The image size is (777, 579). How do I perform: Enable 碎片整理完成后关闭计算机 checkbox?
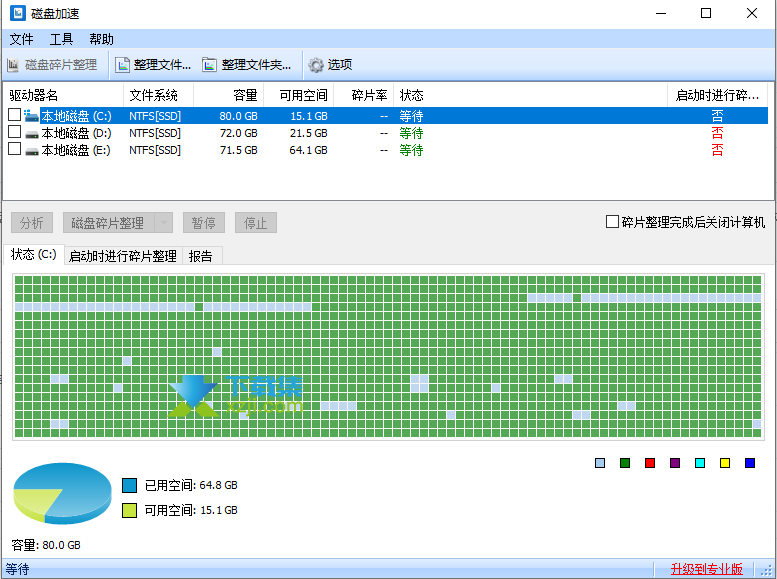coord(612,222)
